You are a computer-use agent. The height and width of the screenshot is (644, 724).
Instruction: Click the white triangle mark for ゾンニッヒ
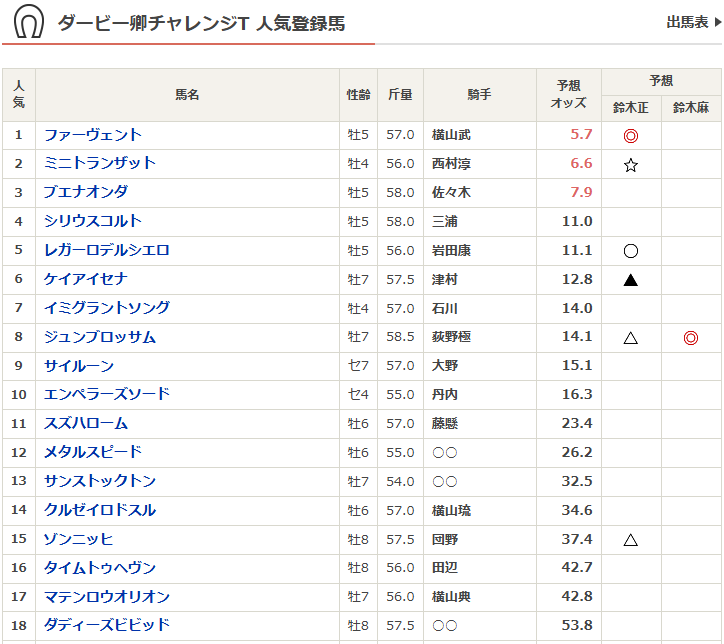631,540
